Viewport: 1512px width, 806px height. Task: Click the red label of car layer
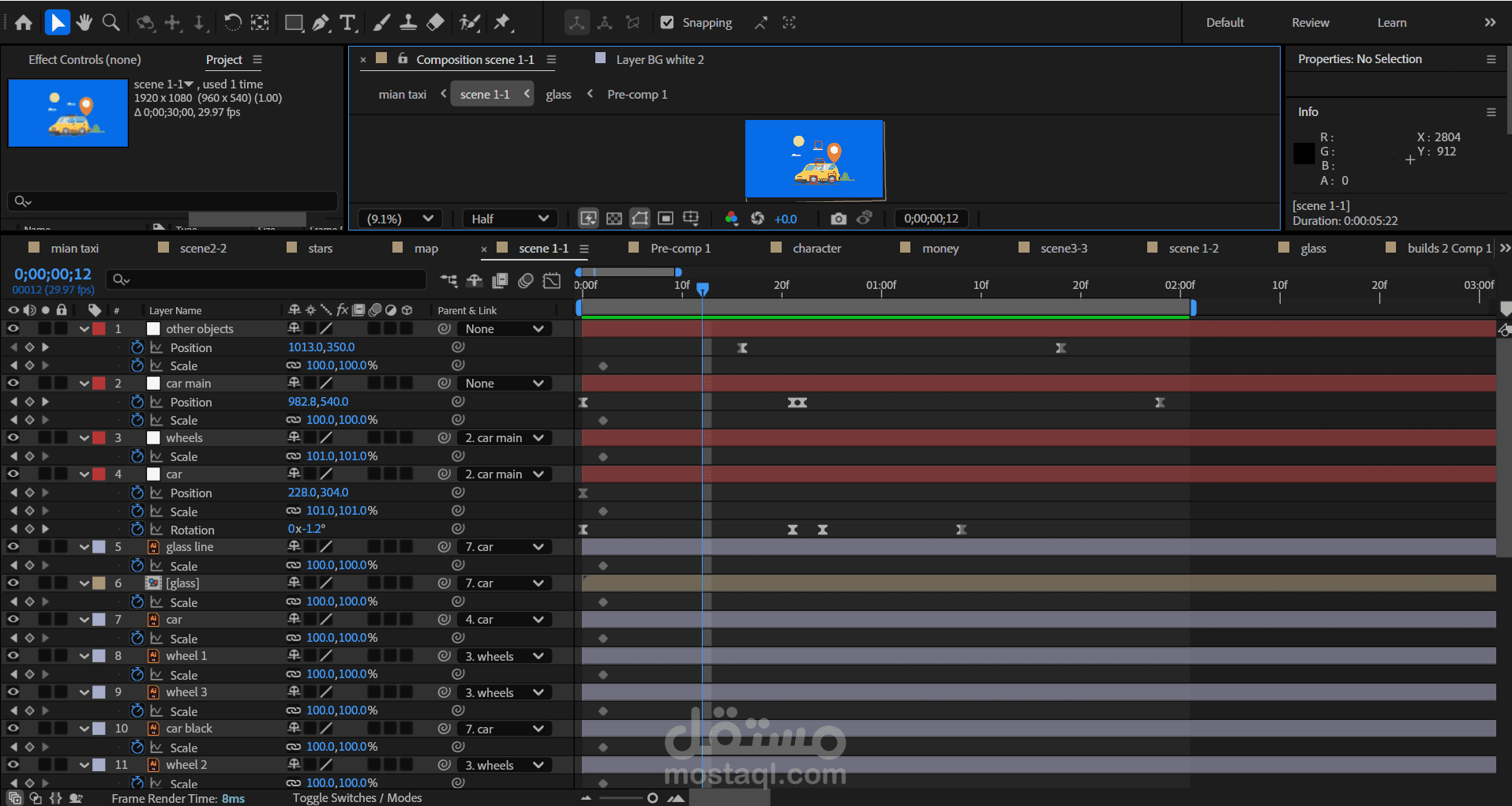click(99, 474)
